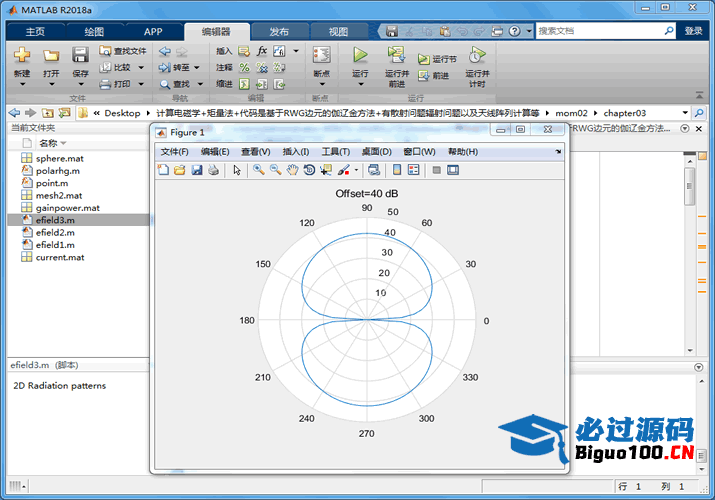
Task: Switch to the View (视图) tab
Action: [338, 31]
